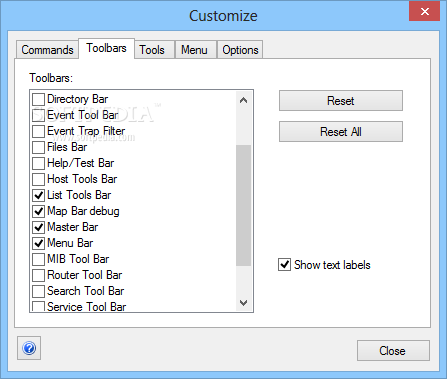Viewport: 447px width, 379px height.
Task: Uncheck the Master Bar checkbox
Action: click(38, 227)
